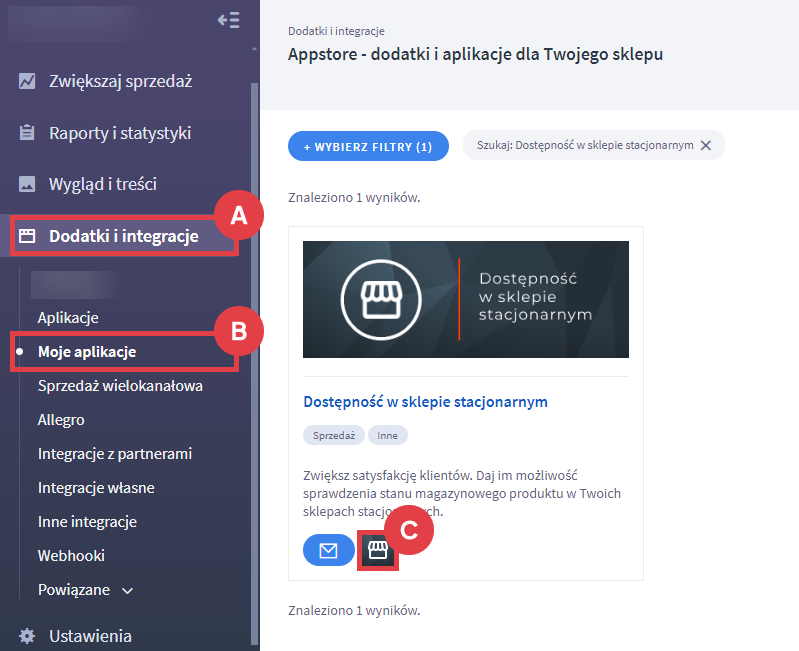The width and height of the screenshot is (799, 651).
Task: Click the app banner image thumbnail
Action: (x=465, y=299)
